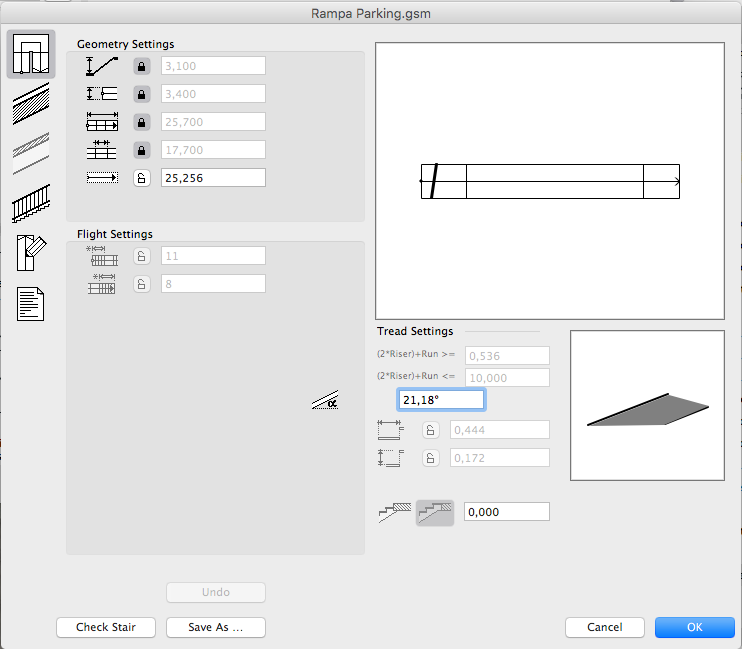The width and height of the screenshot is (742, 649).
Task: Toggle the lock for the 3,400 width field
Action: 141,94
